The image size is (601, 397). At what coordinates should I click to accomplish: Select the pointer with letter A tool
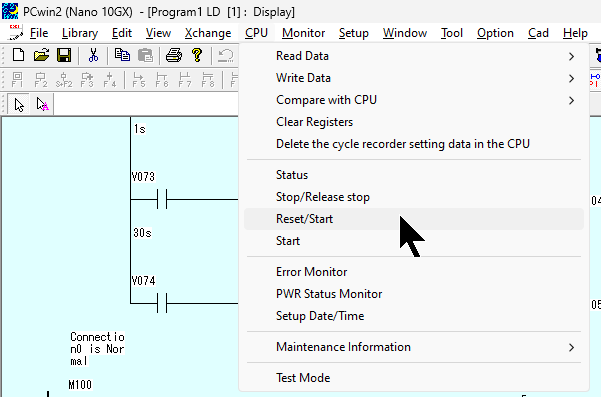pos(42,104)
